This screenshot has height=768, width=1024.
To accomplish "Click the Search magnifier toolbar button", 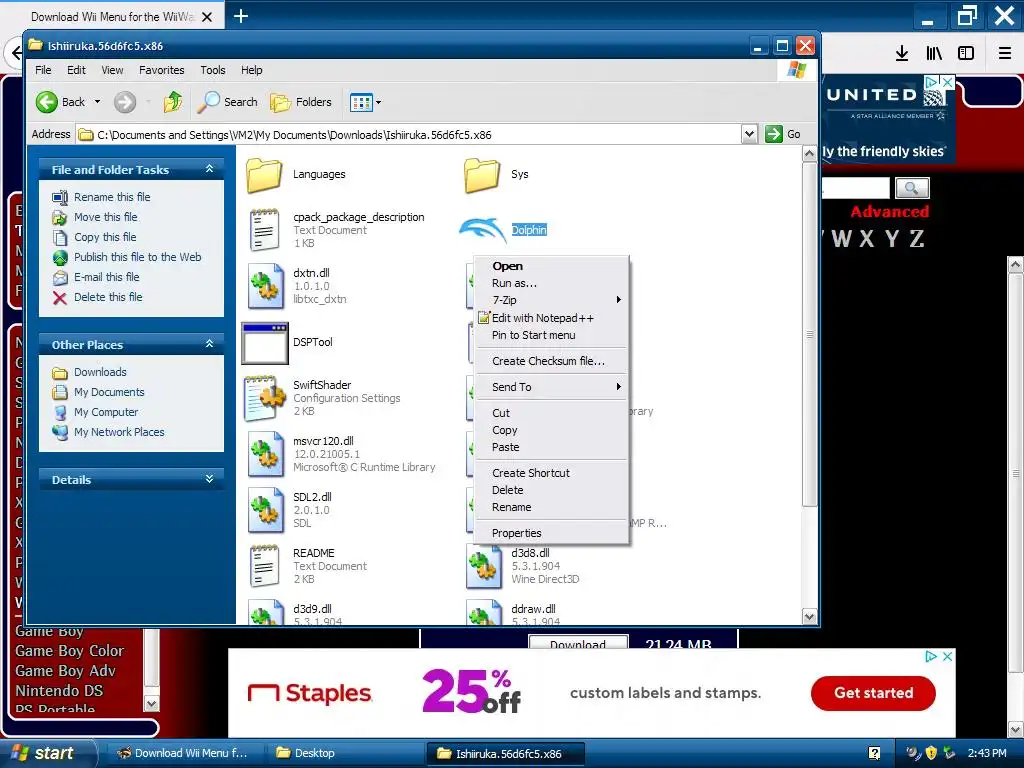I will pos(227,102).
